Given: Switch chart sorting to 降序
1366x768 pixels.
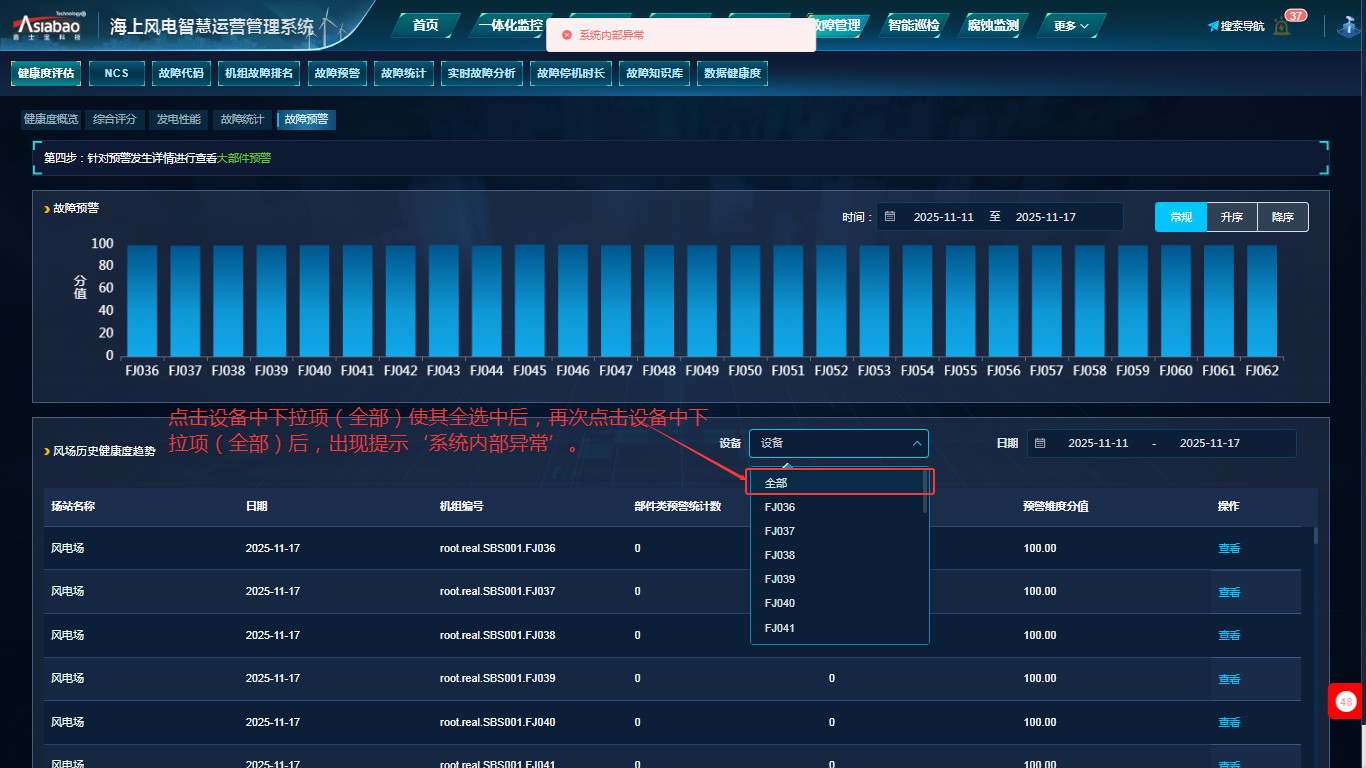Looking at the screenshot, I should [x=1282, y=217].
